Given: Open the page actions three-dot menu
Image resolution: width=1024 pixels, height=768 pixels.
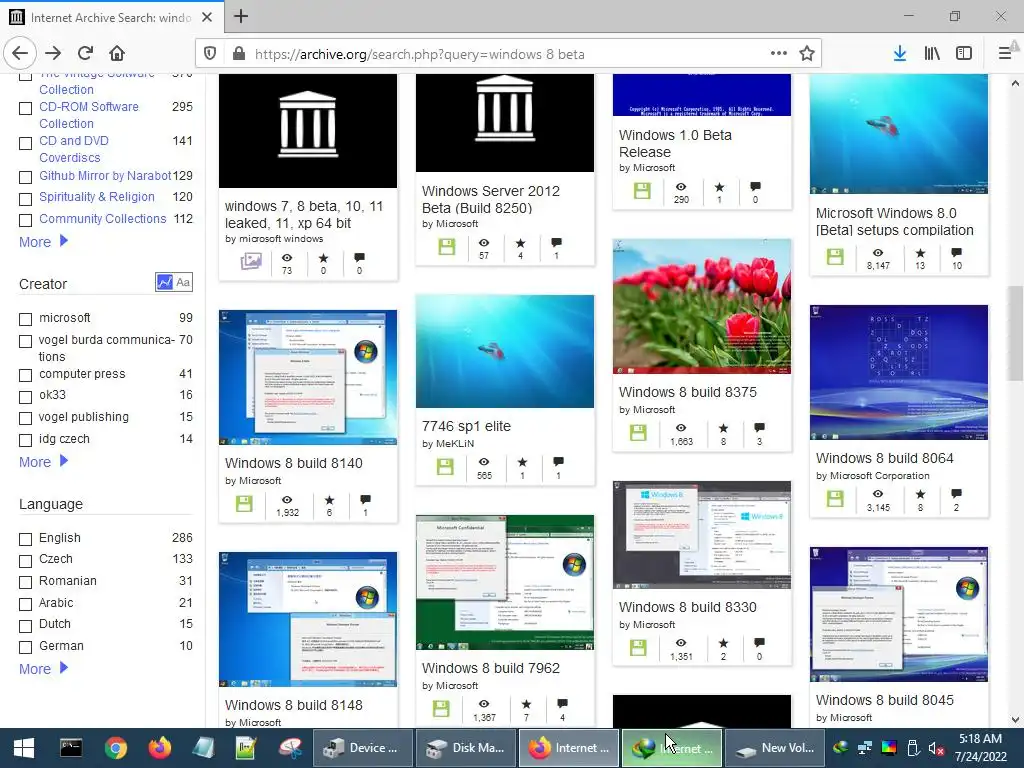Looking at the screenshot, I should 778,54.
